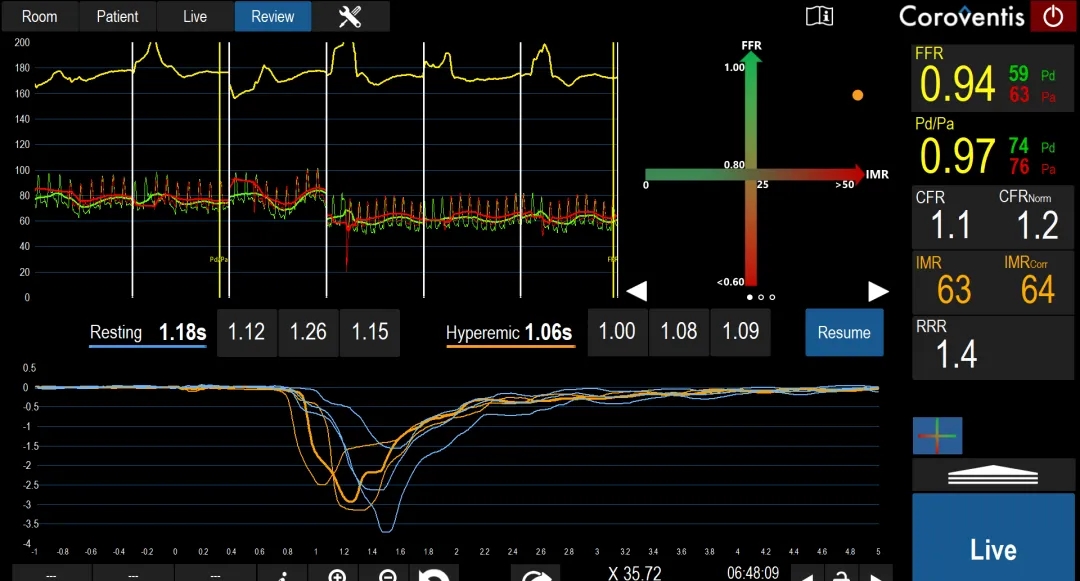Expand the panel with the up-arrow handle

[x=993, y=475]
